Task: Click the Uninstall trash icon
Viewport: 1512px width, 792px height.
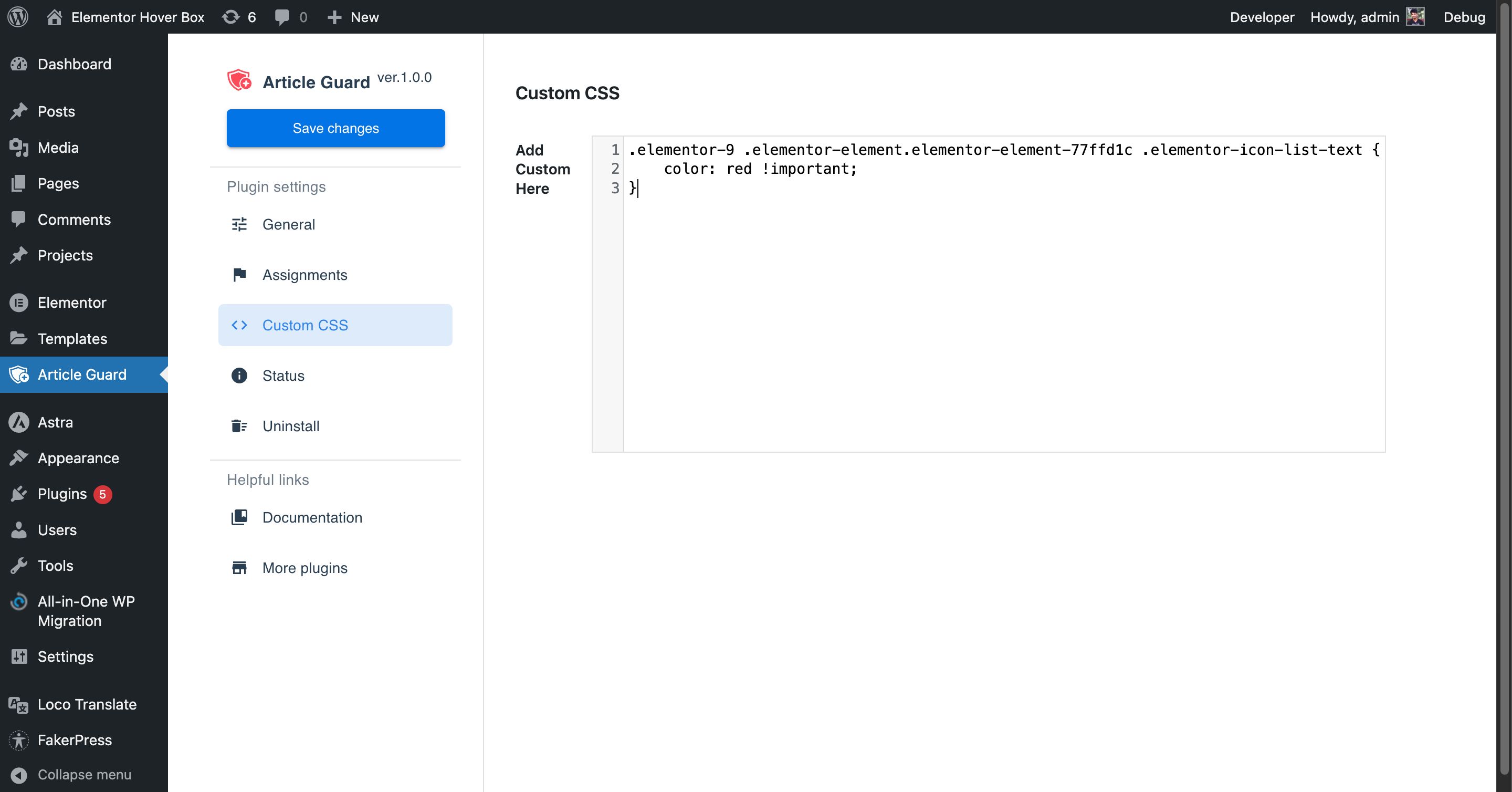Action: pyautogui.click(x=239, y=426)
